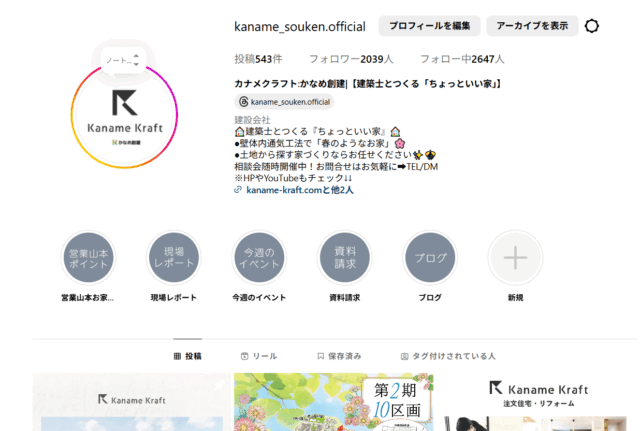
Task: Open kaname-kraft.com link in bio
Action: [x=300, y=190]
